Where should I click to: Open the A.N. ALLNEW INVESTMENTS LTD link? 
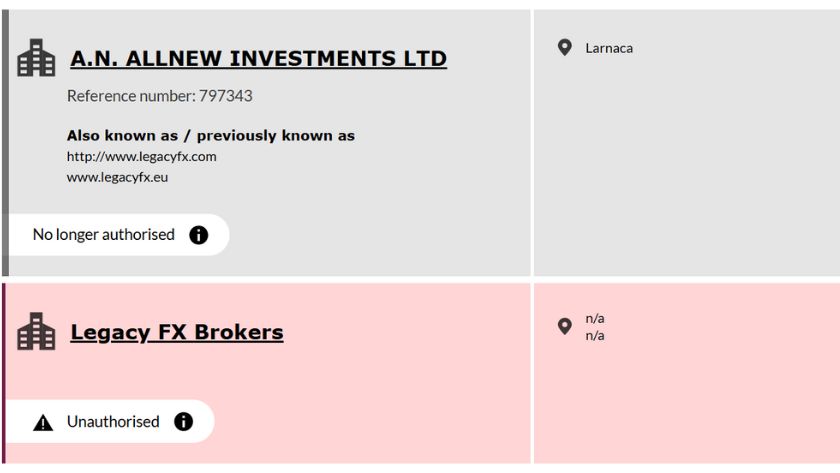[258, 59]
